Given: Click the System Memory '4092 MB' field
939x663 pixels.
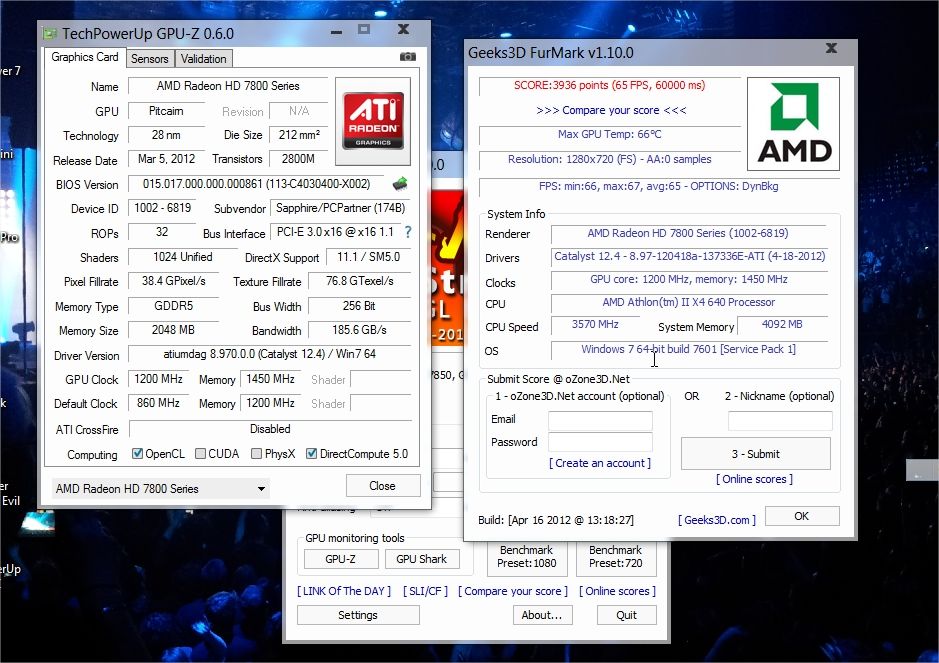Looking at the screenshot, I should click(x=782, y=325).
